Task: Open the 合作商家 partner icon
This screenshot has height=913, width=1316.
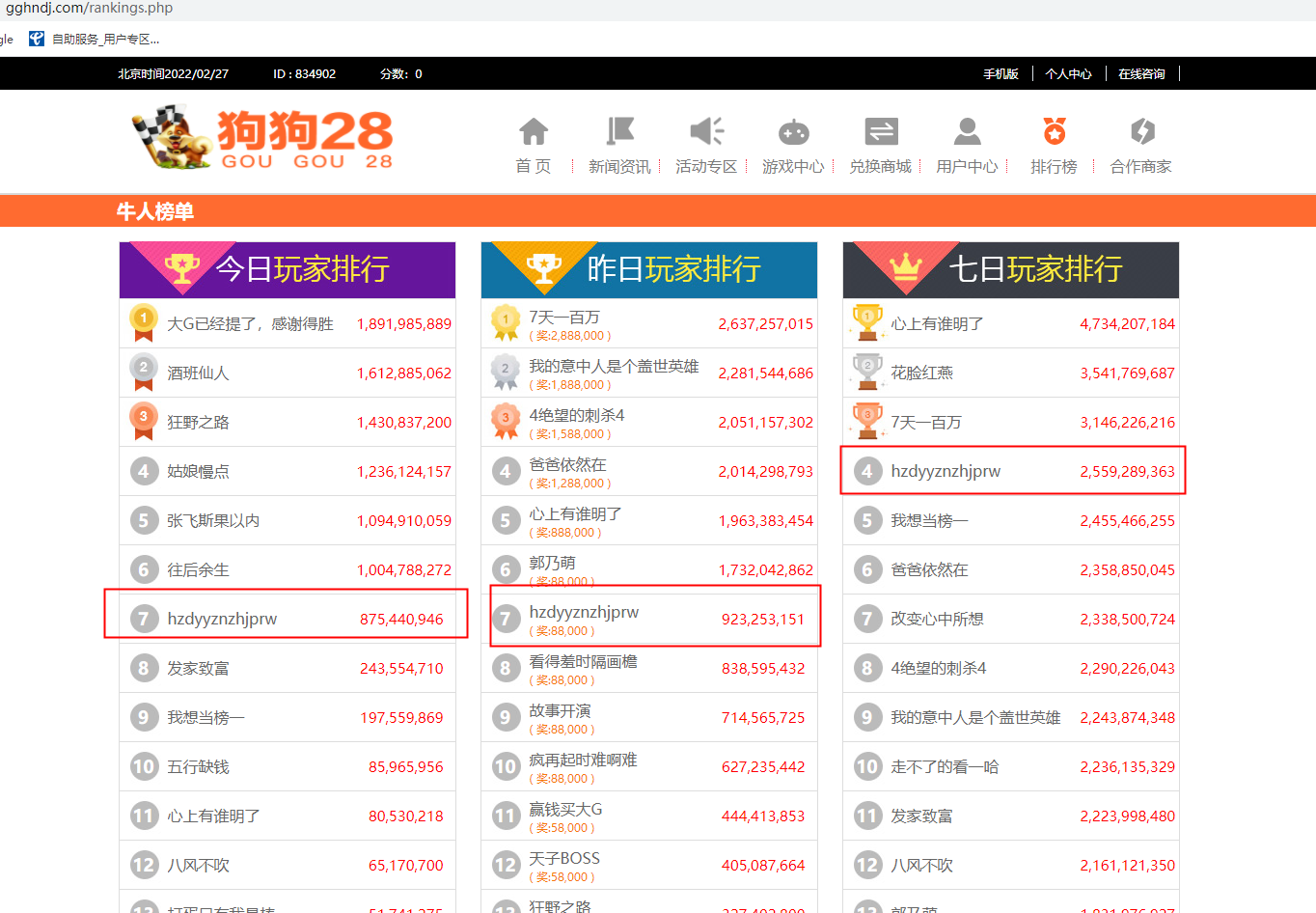Action: 1141,132
